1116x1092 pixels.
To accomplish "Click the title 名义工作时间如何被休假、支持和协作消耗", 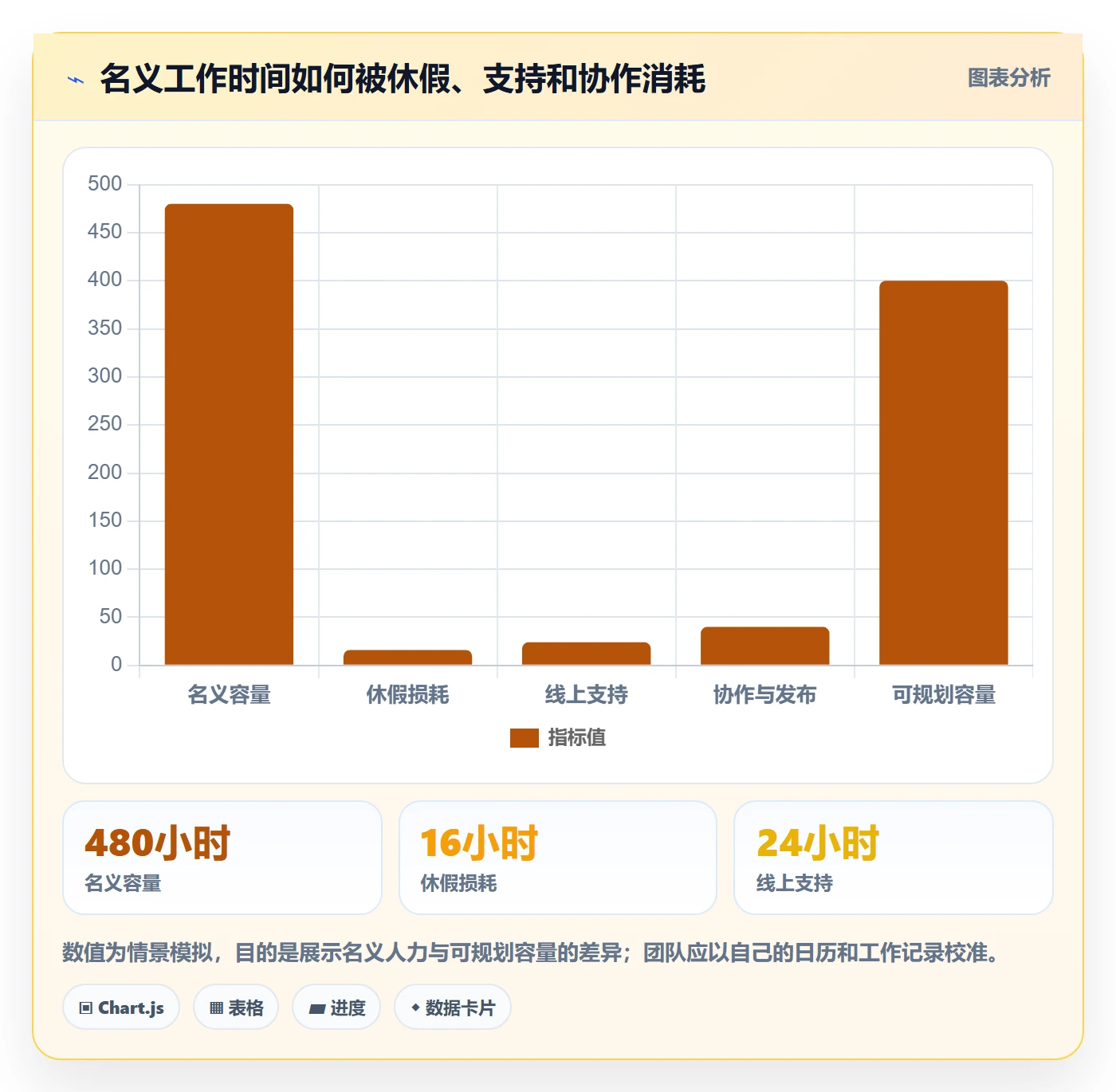I will [403, 79].
